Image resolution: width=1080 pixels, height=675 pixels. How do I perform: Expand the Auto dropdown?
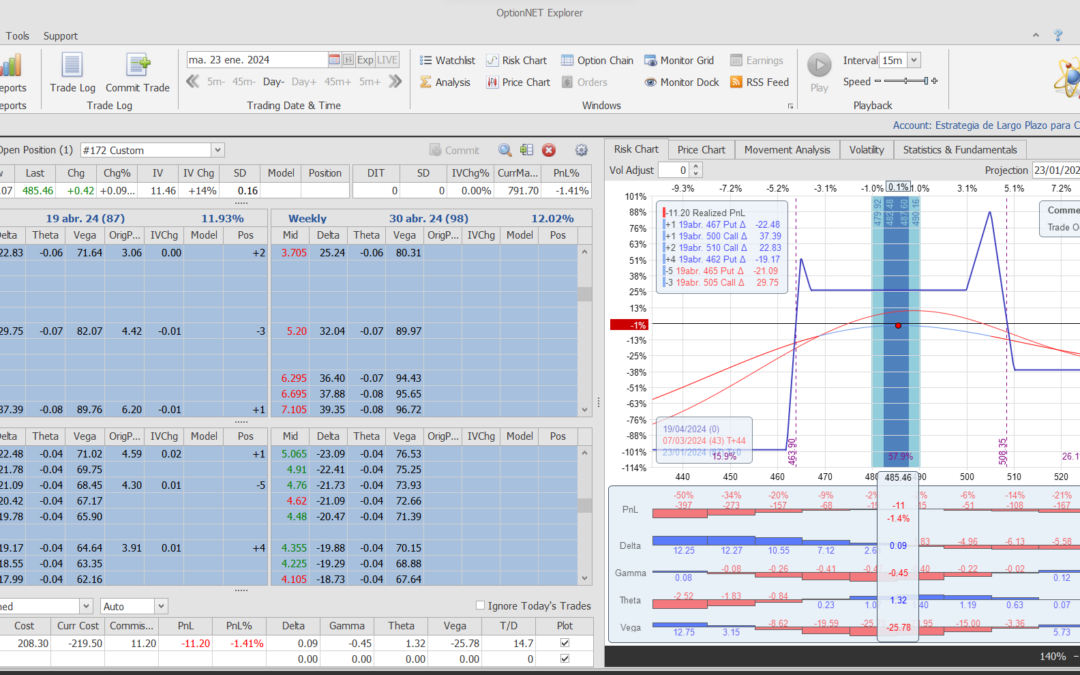(x=160, y=606)
